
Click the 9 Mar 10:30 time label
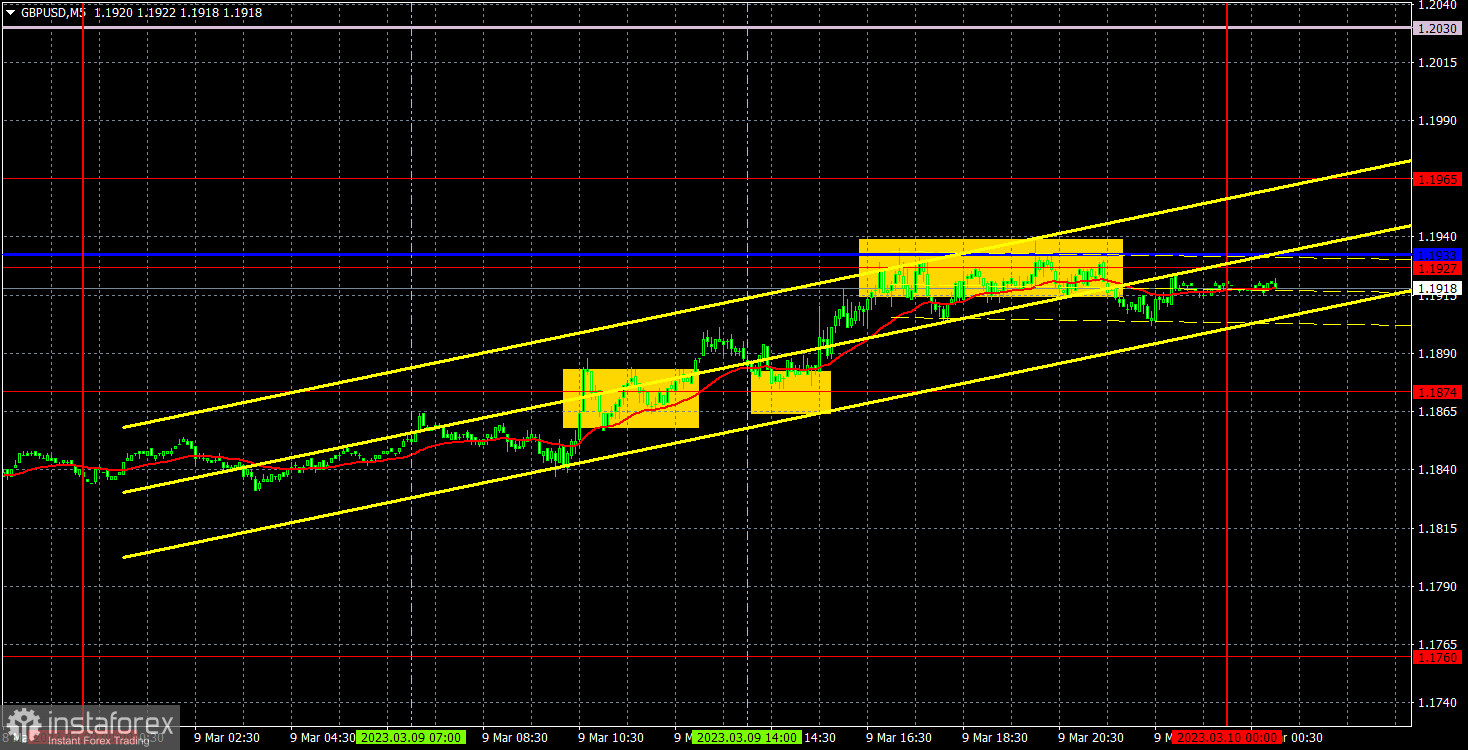tap(610, 737)
